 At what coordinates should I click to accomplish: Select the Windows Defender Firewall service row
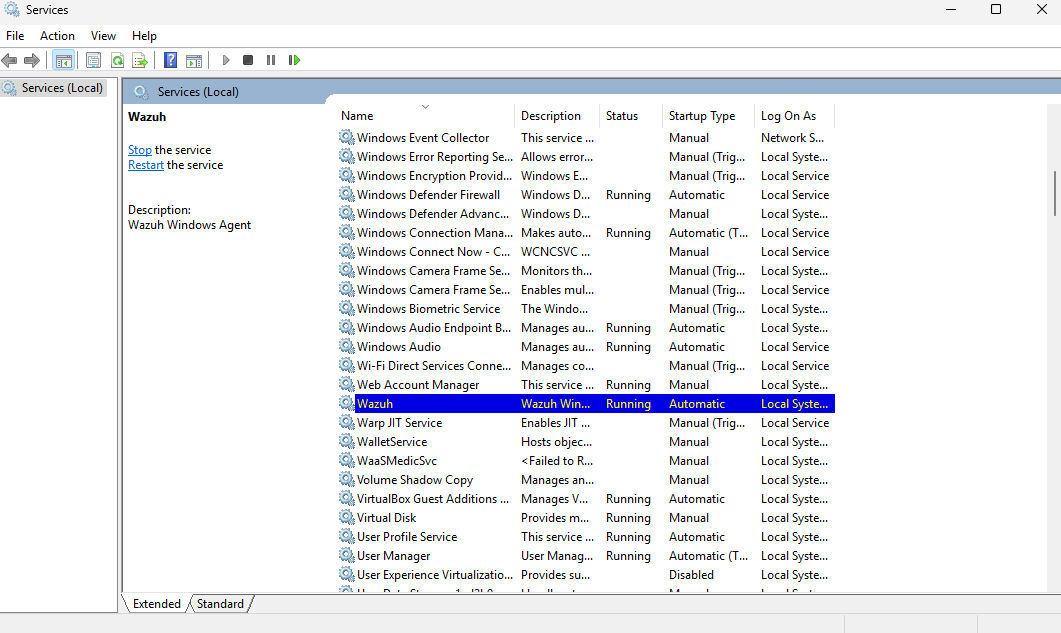coord(428,195)
